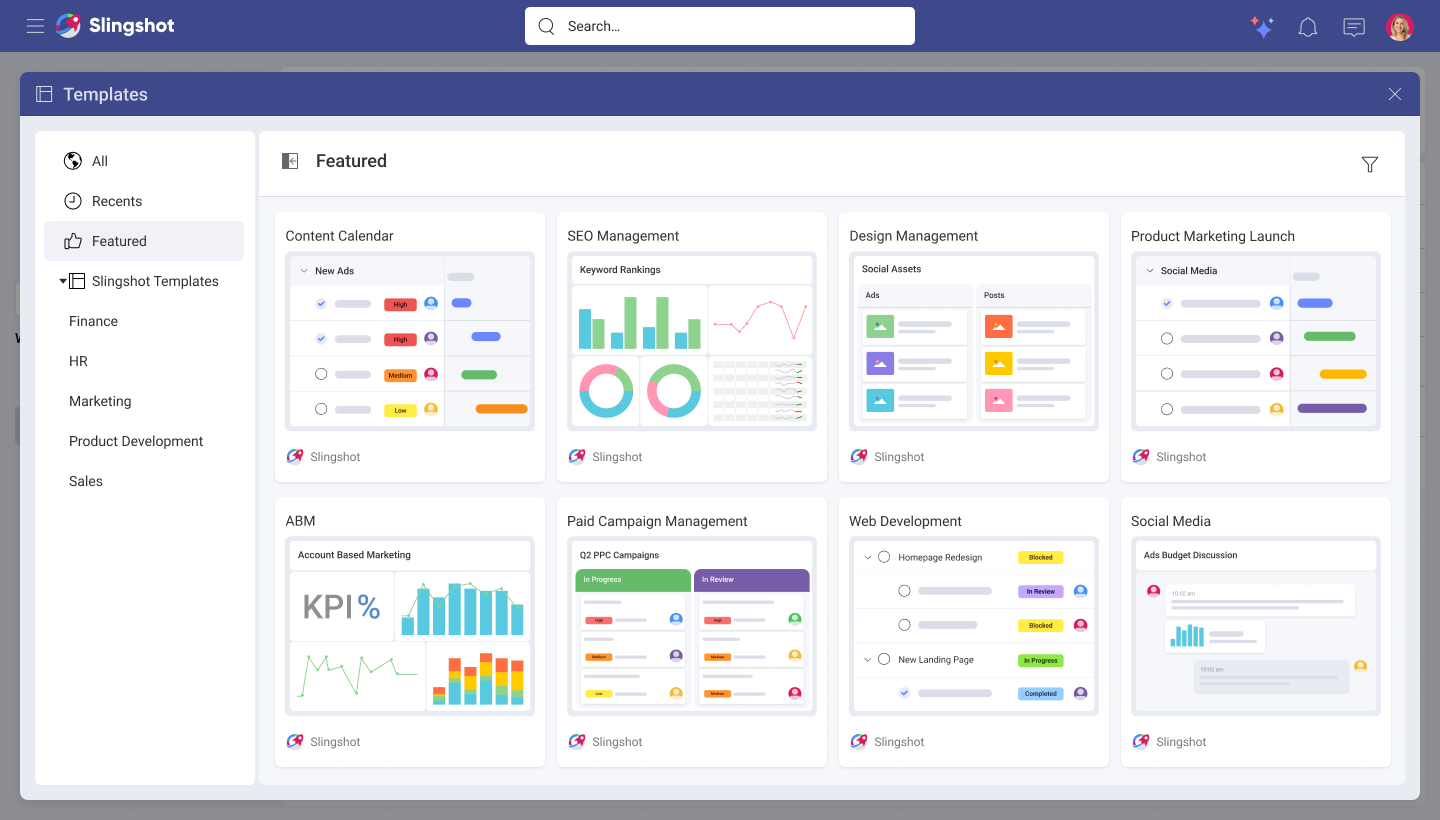Screen dimensions: 1440x820
Task: Open the templates filter funnel
Action: point(1370,164)
